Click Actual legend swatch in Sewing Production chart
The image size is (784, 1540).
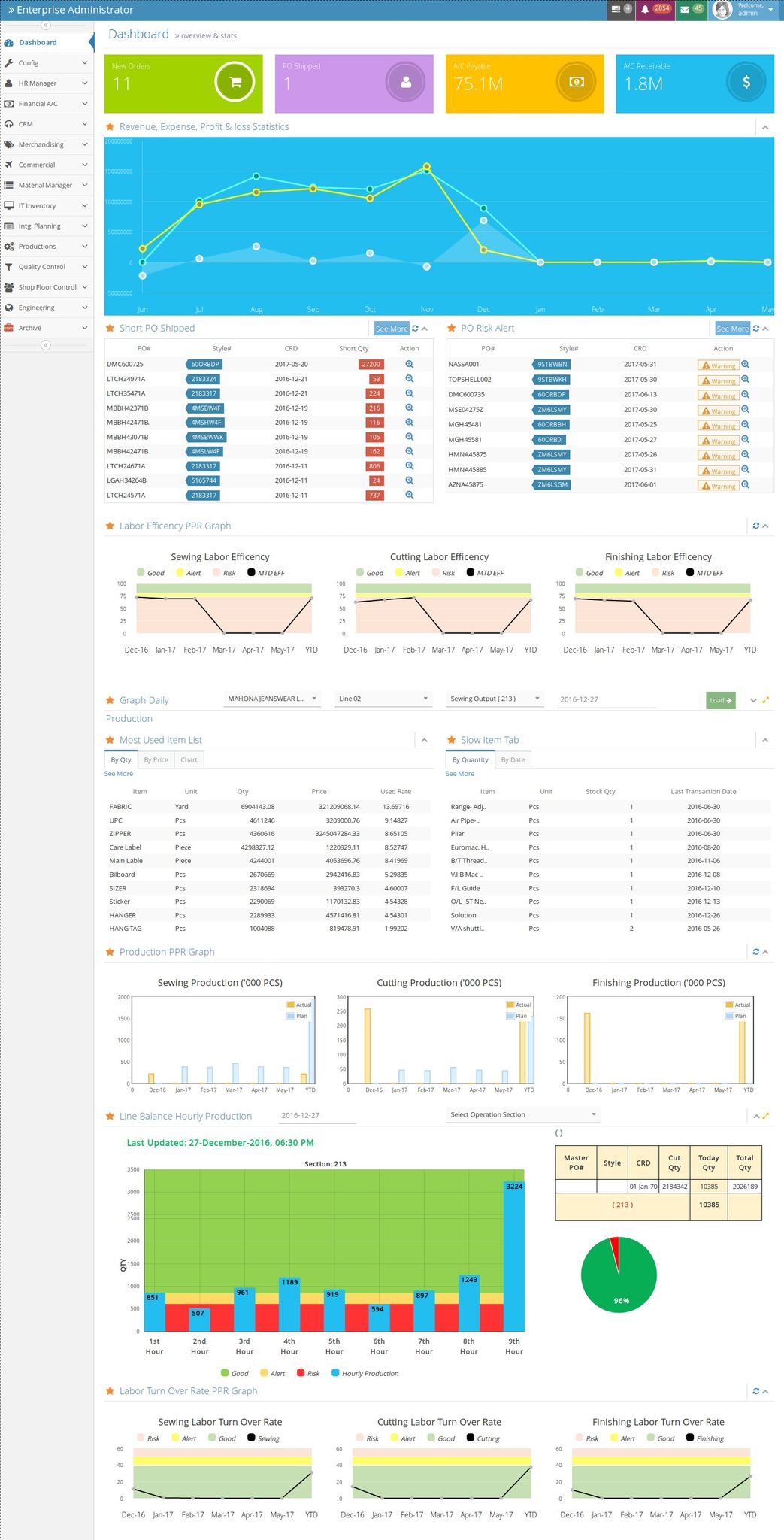(290, 1005)
